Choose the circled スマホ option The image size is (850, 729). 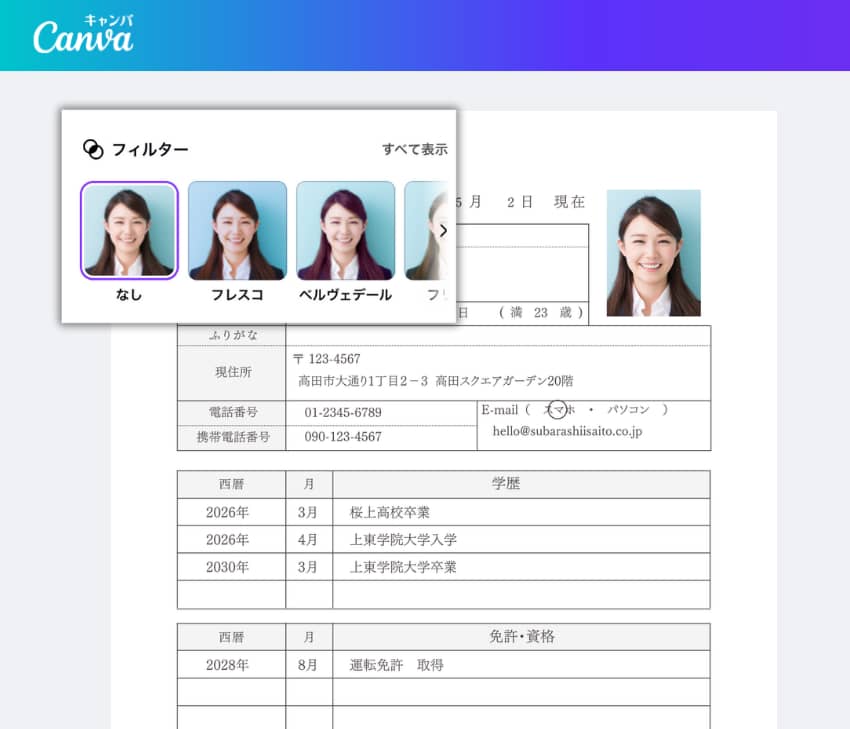559,409
